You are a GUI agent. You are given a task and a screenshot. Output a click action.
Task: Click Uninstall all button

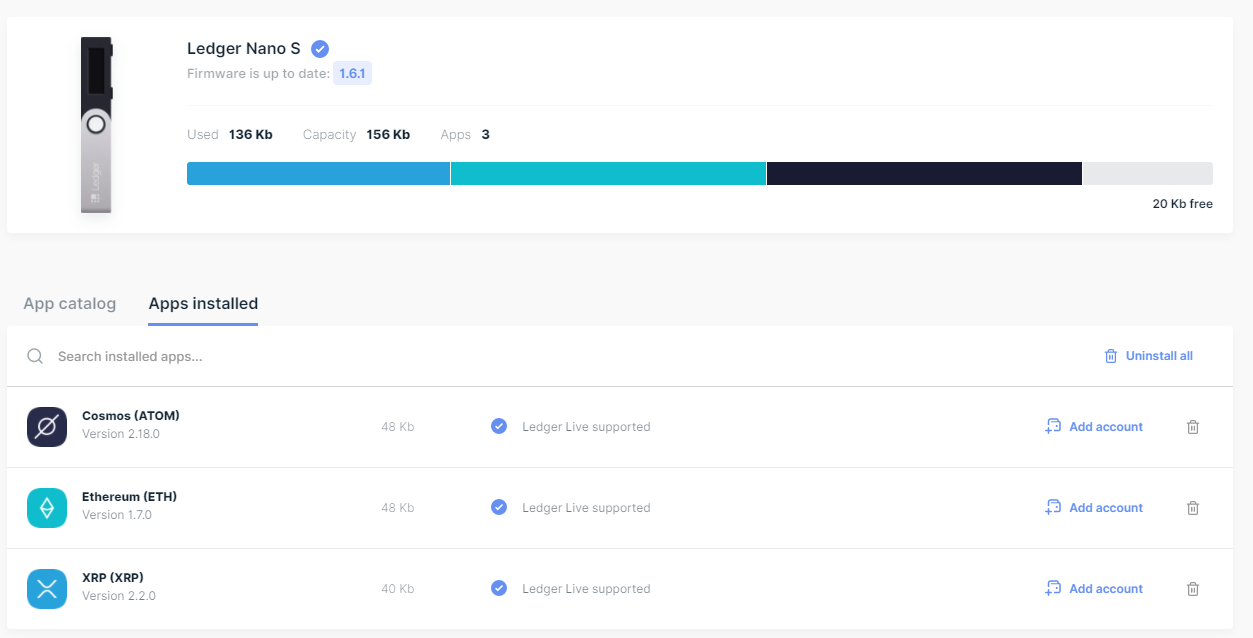coord(1148,356)
